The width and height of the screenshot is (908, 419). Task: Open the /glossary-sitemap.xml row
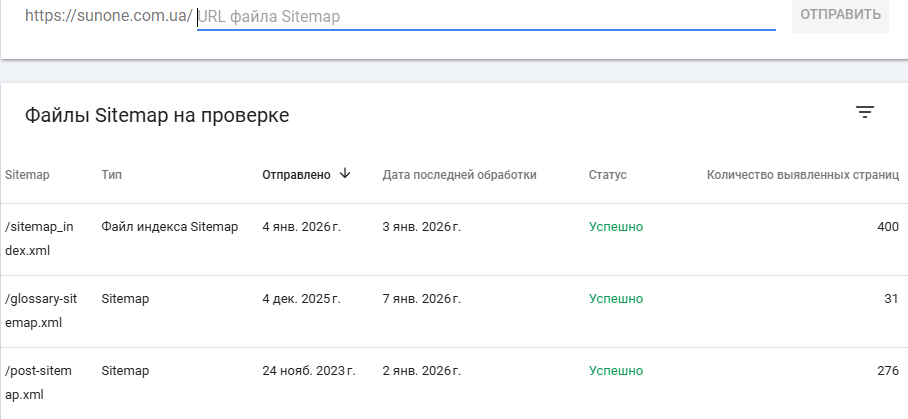[40, 311]
